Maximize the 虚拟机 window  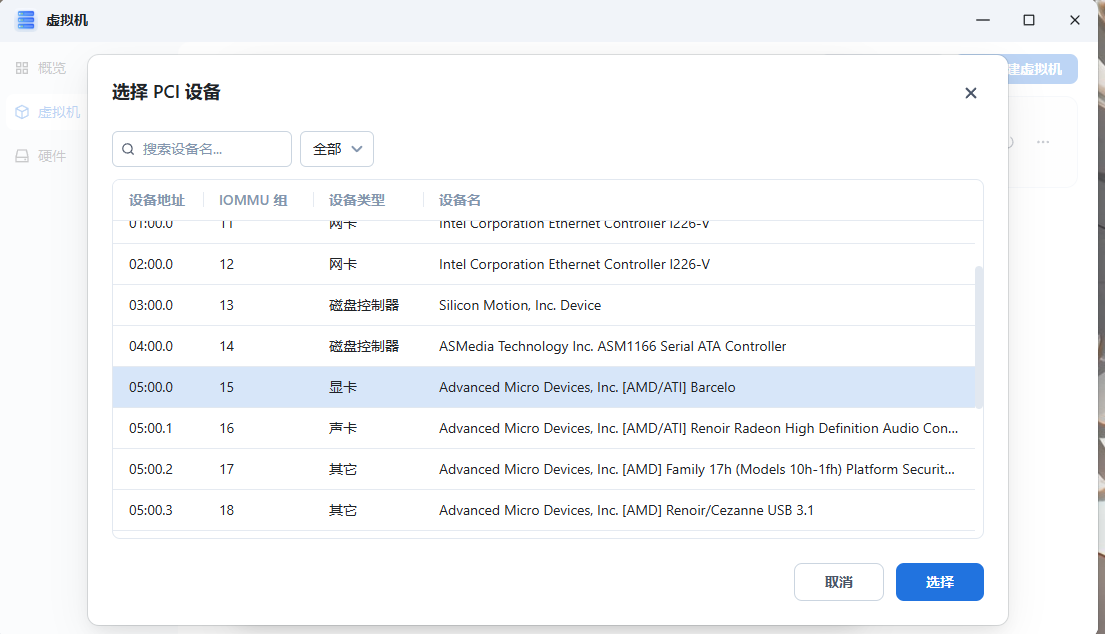point(1029,20)
